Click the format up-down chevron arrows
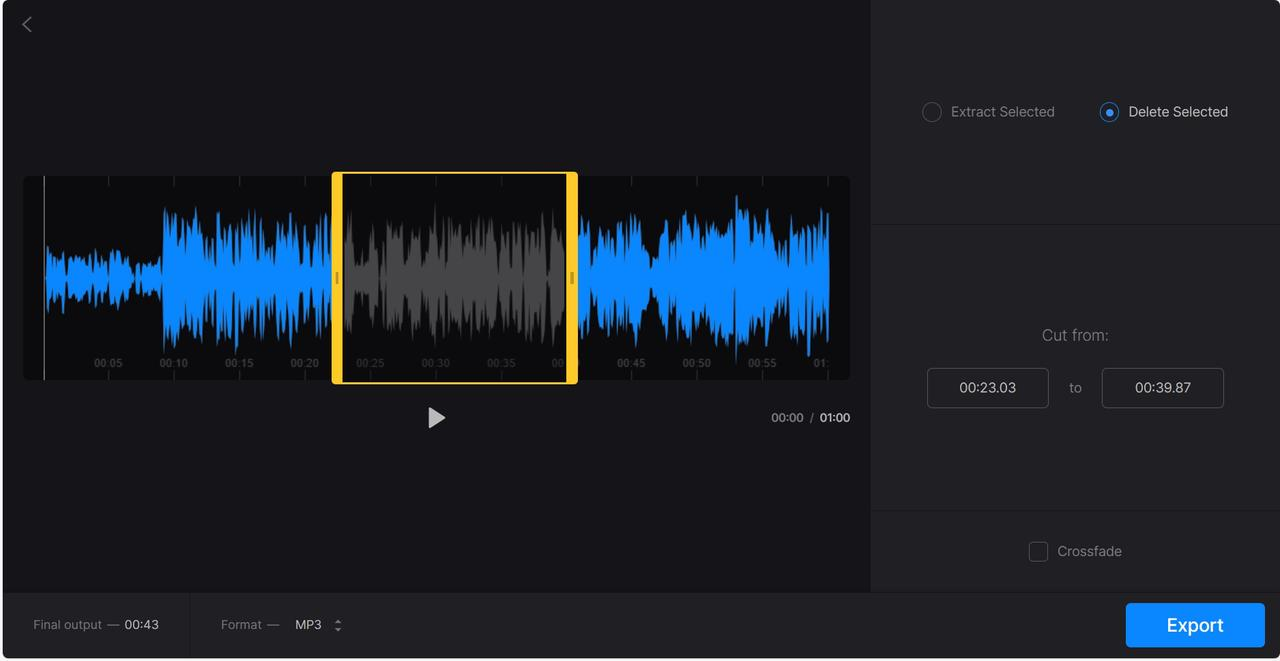 coord(338,625)
